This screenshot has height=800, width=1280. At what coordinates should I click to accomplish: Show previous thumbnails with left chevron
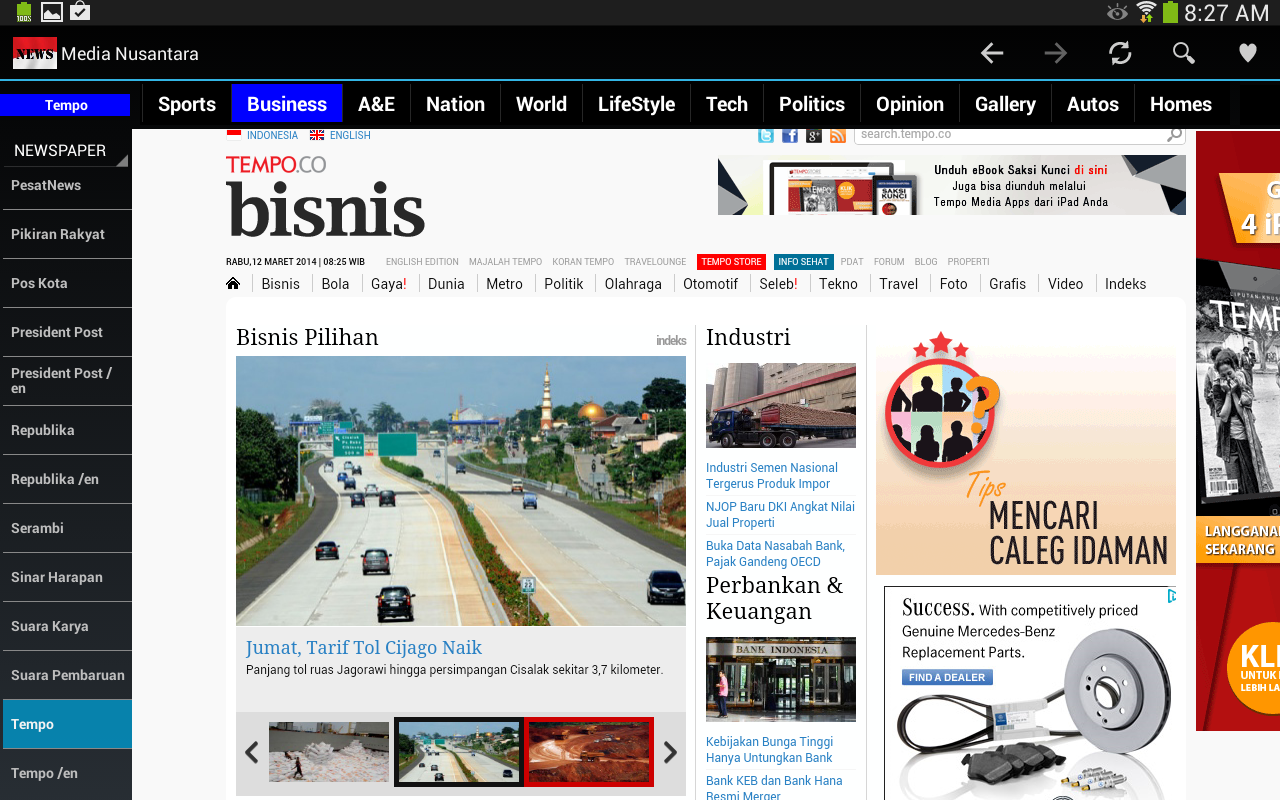[x=252, y=752]
